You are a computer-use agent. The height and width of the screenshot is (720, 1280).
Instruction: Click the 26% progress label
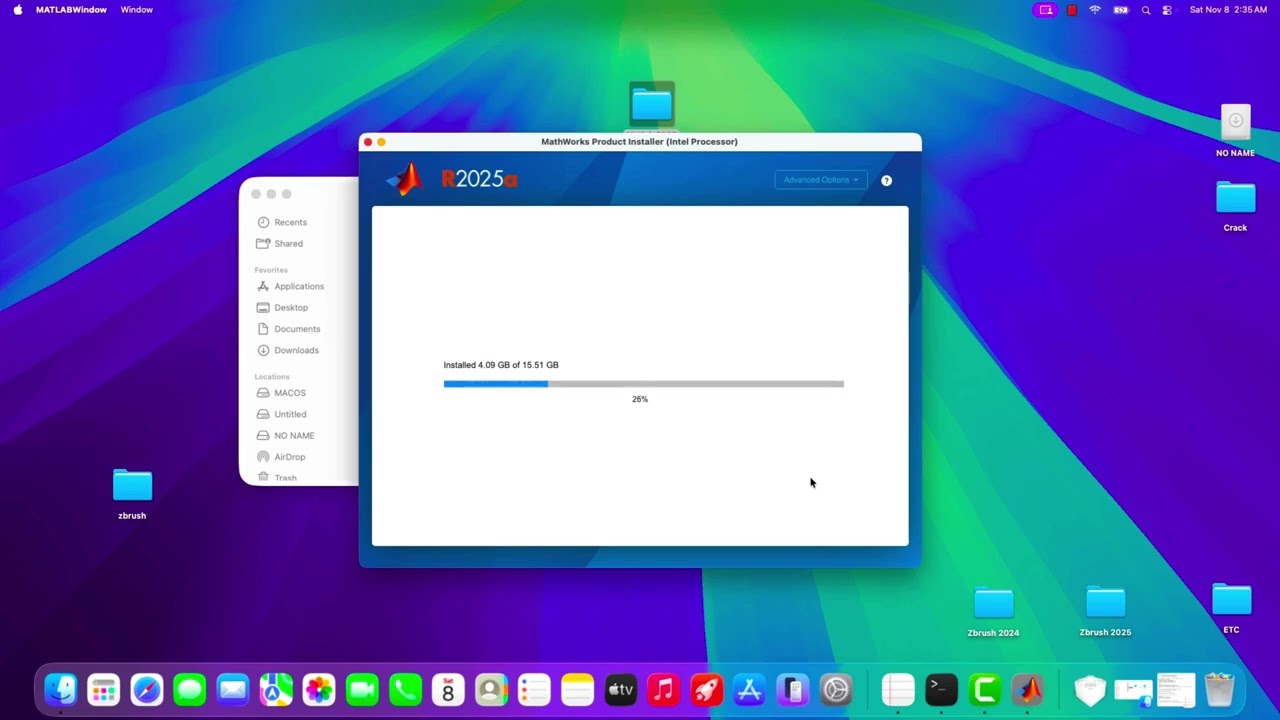coord(640,399)
